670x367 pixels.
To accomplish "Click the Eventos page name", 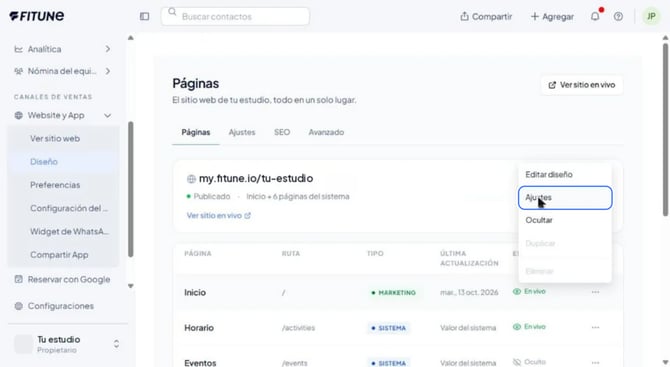I will (200, 363).
